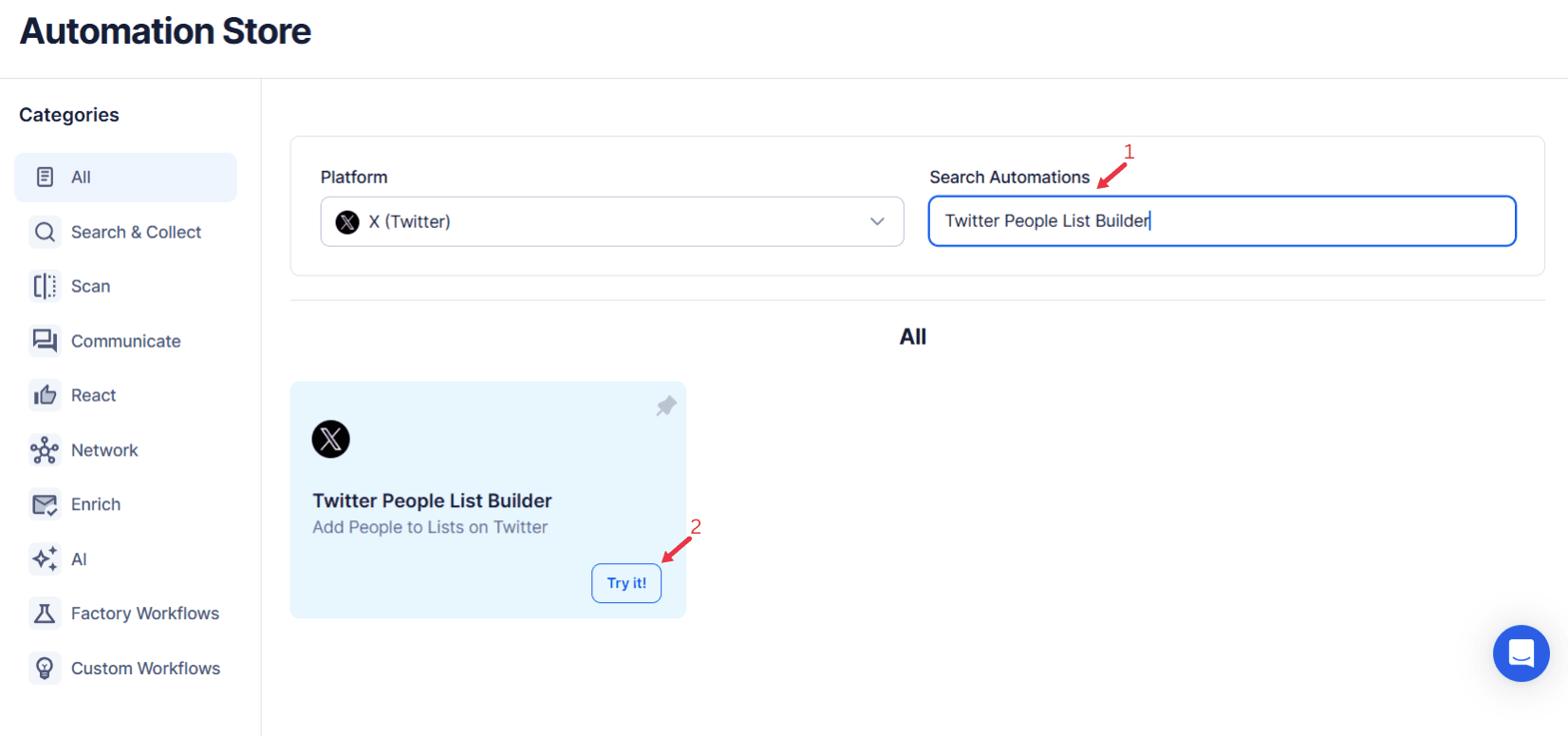Click the X logo on the automation card

tap(330, 439)
